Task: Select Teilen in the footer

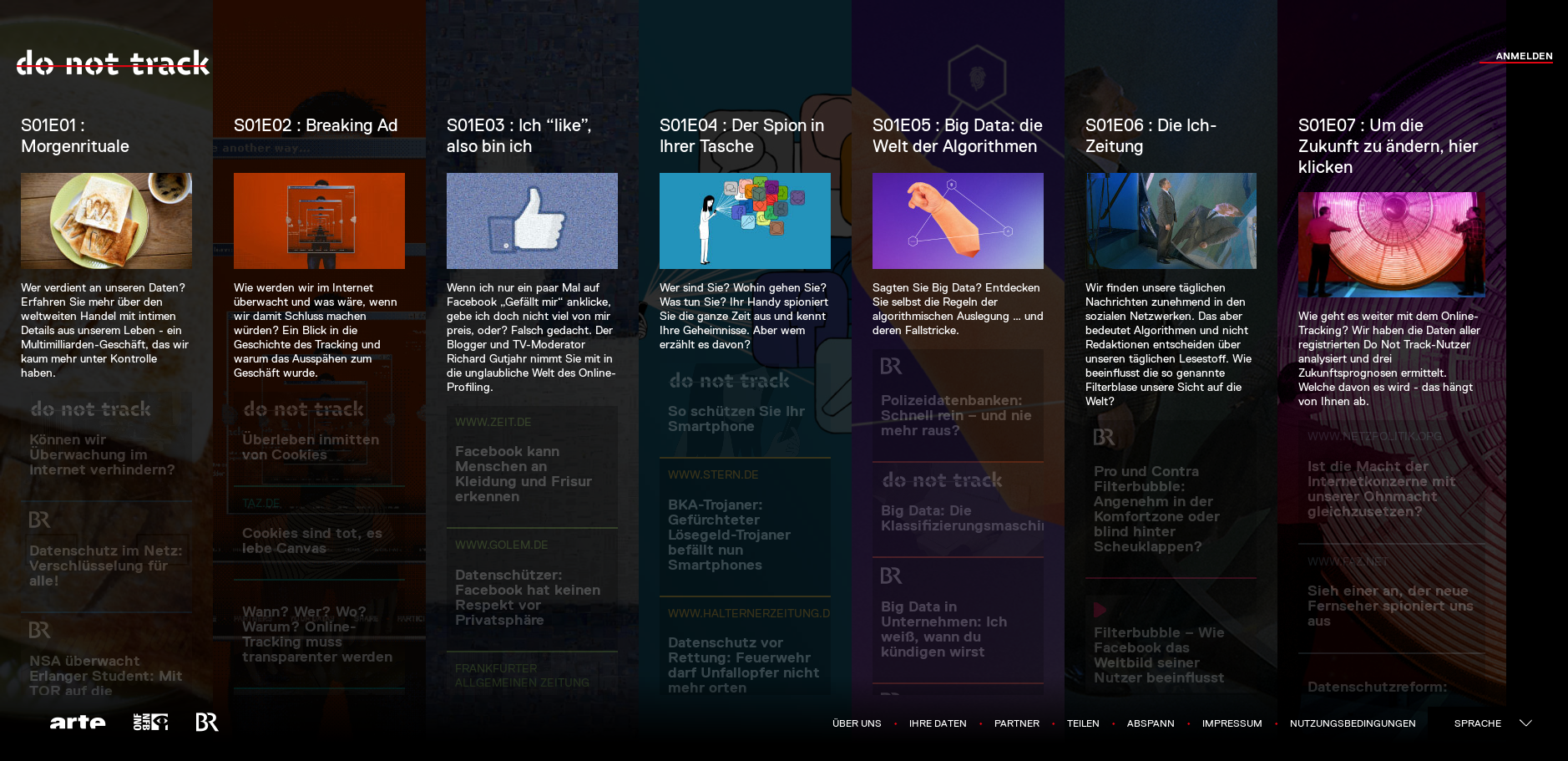Action: click(x=1083, y=723)
